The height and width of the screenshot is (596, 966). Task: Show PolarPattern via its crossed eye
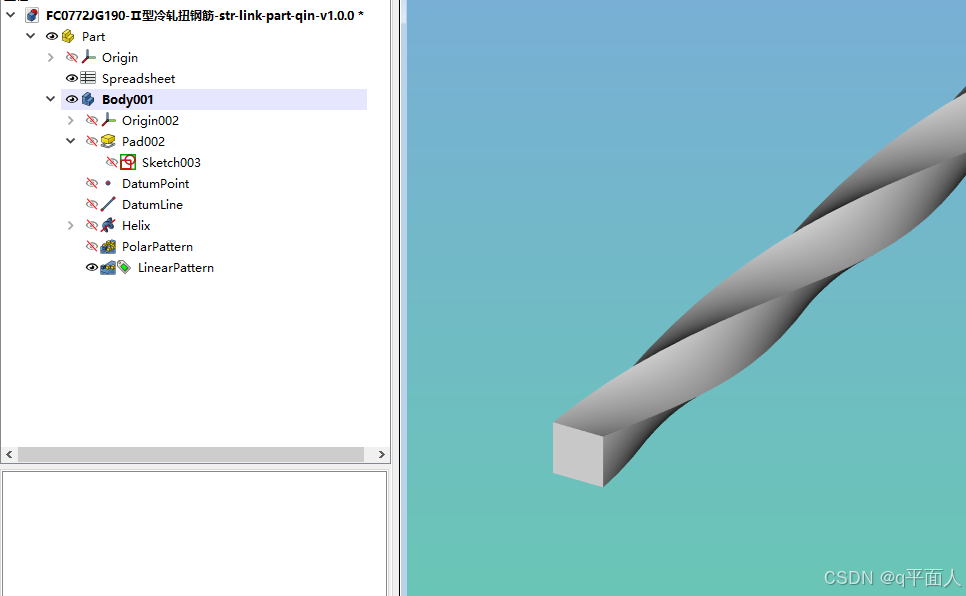[x=92, y=247]
